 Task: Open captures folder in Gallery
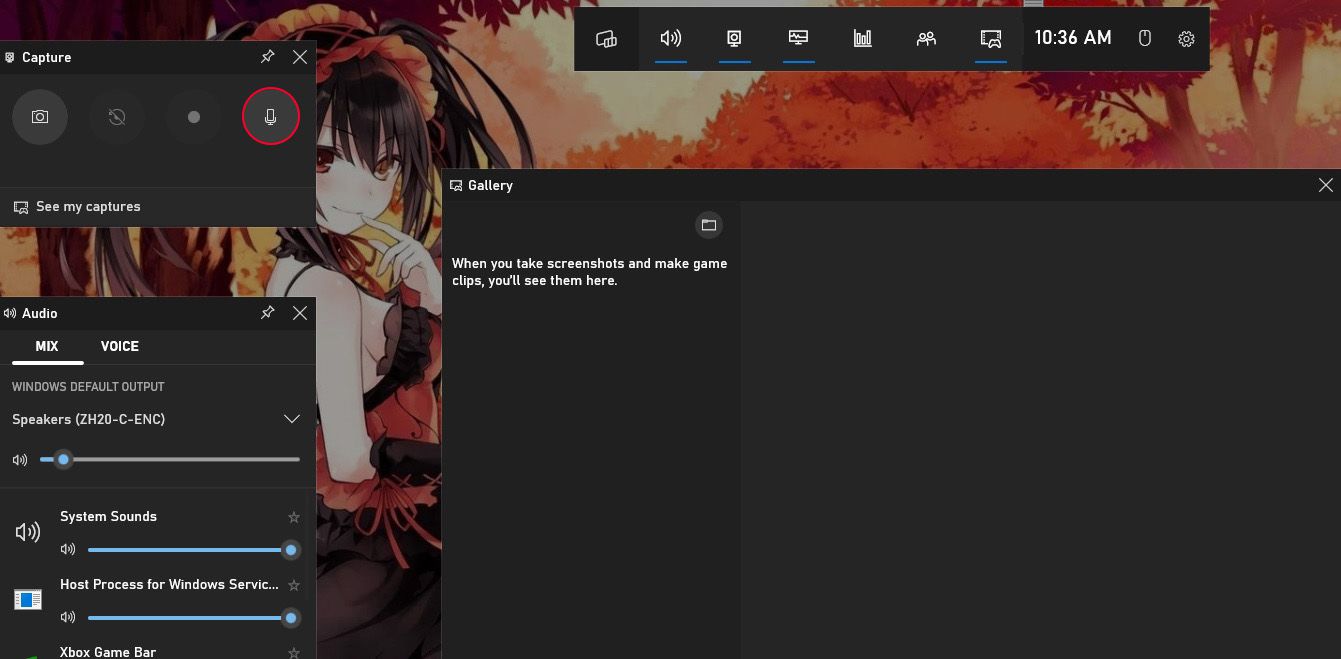coord(708,225)
